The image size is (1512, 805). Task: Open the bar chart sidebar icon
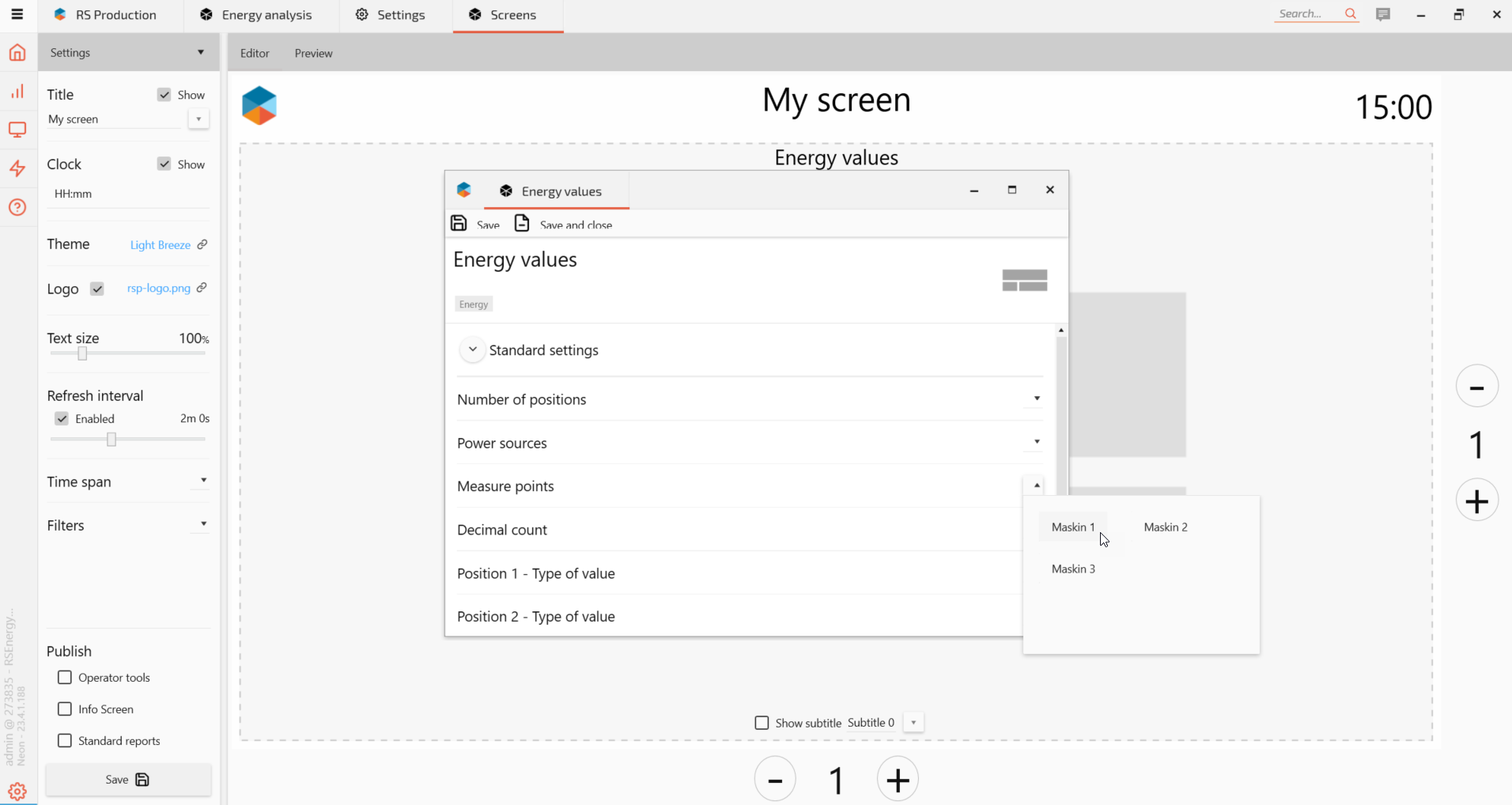pyautogui.click(x=17, y=92)
